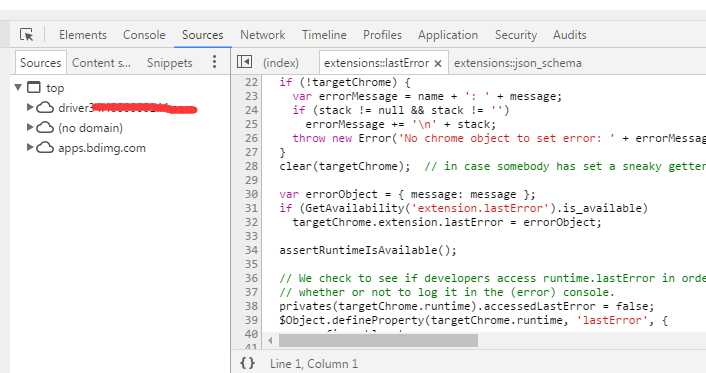Image resolution: width=706 pixels, height=373 pixels.
Task: Activate the inspect element picker icon
Action: coord(27,35)
